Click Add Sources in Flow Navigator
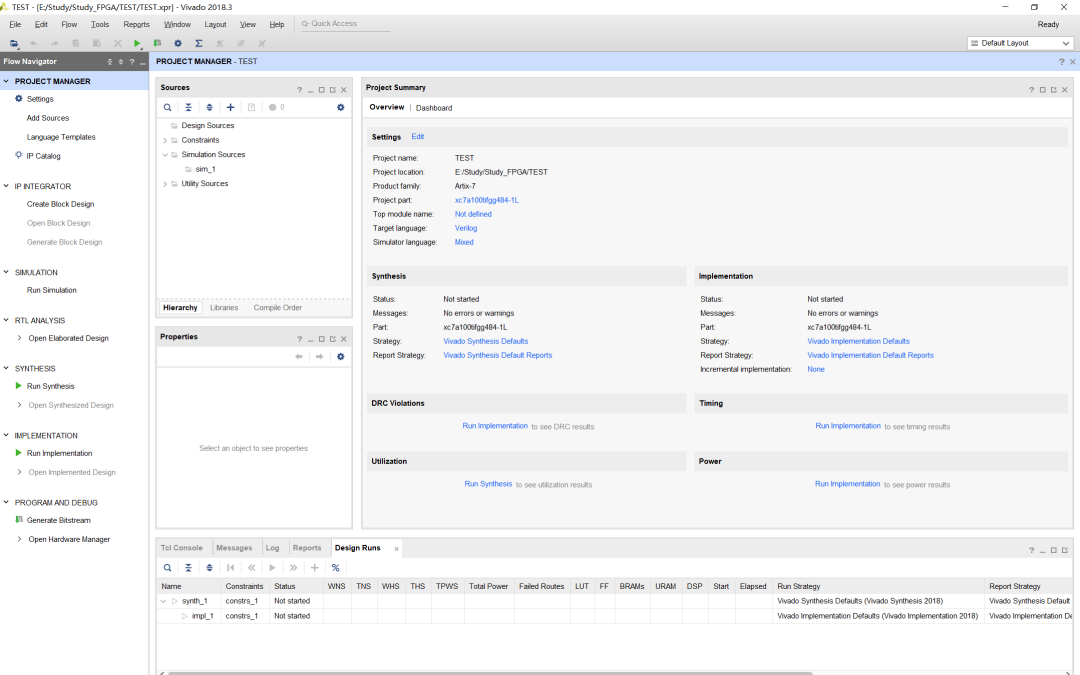 tap(48, 118)
